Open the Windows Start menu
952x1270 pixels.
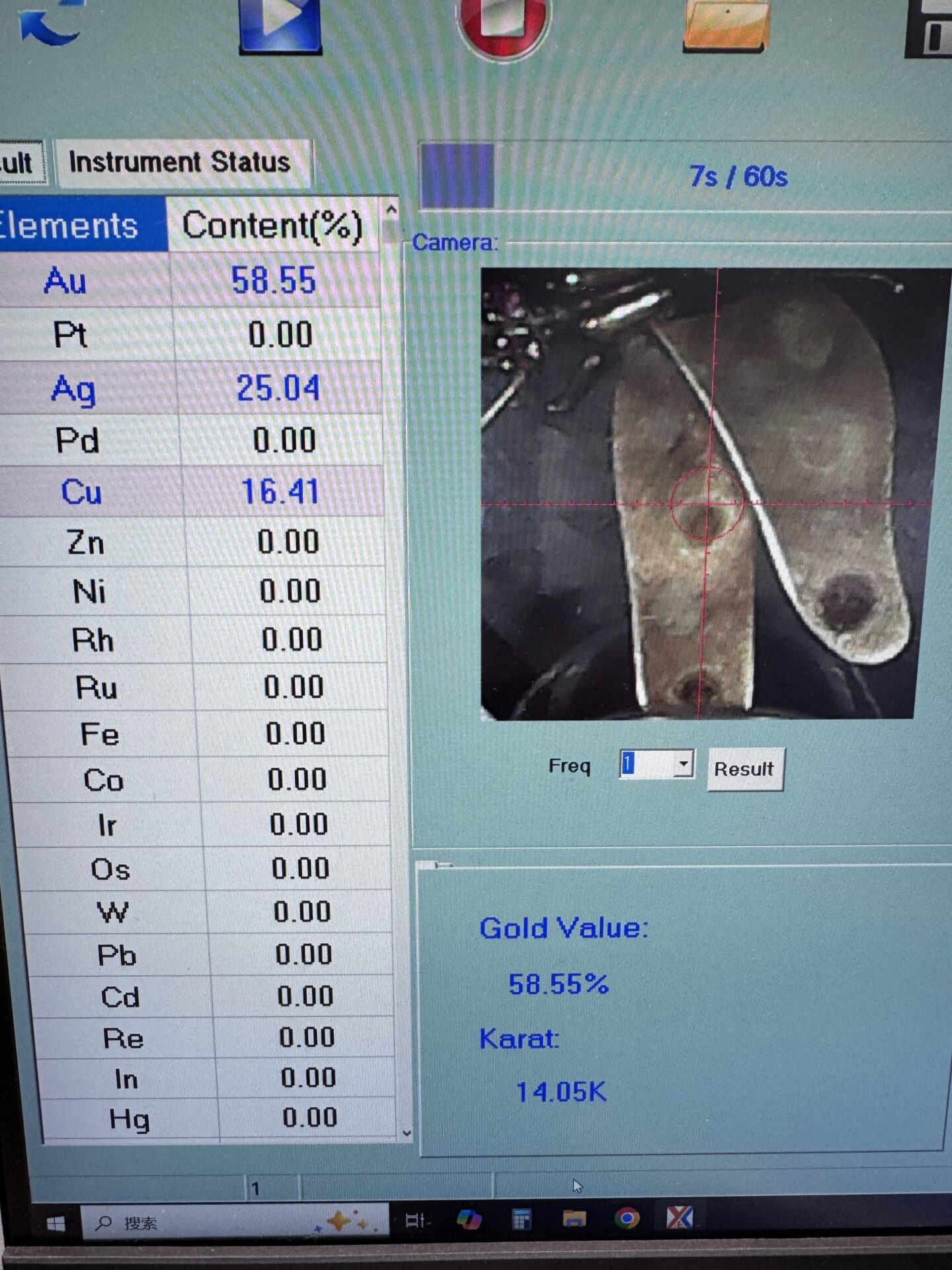click(56, 1224)
